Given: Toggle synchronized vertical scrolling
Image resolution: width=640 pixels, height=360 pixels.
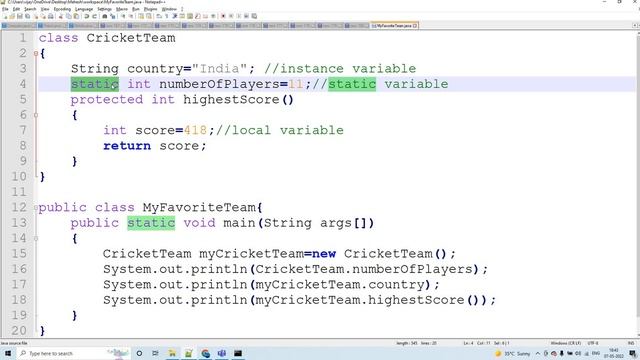Looking at the screenshot, I should 141,16.
